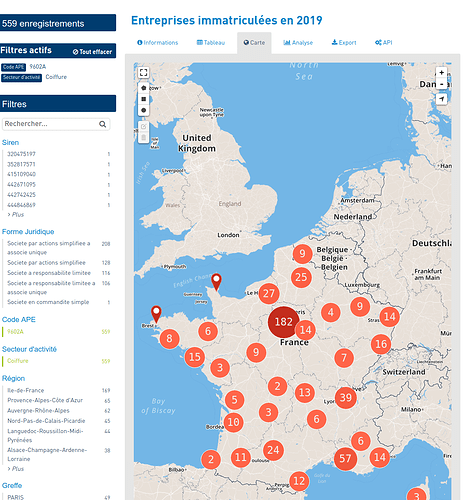This screenshot has width=463, height=500.
Task: Click the map zoom out button
Action: click(441, 84)
